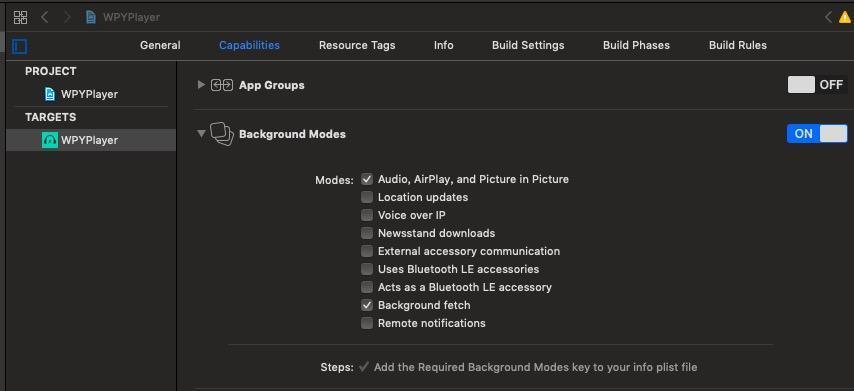Turn off the Background Modes switch

coord(817,134)
